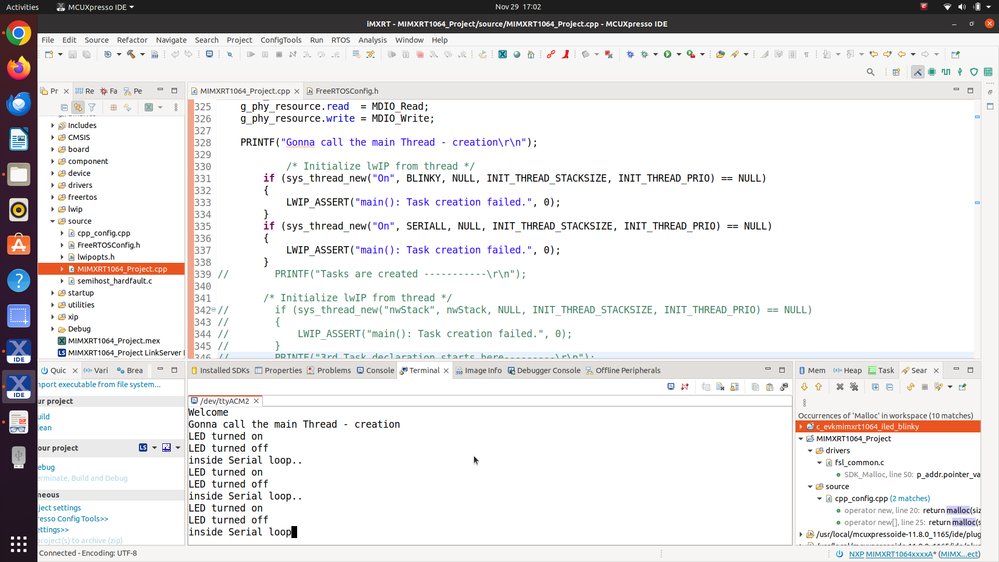Open the dropdown arrow next to the Run button
The height and width of the screenshot is (562, 999).
click(x=679, y=55)
